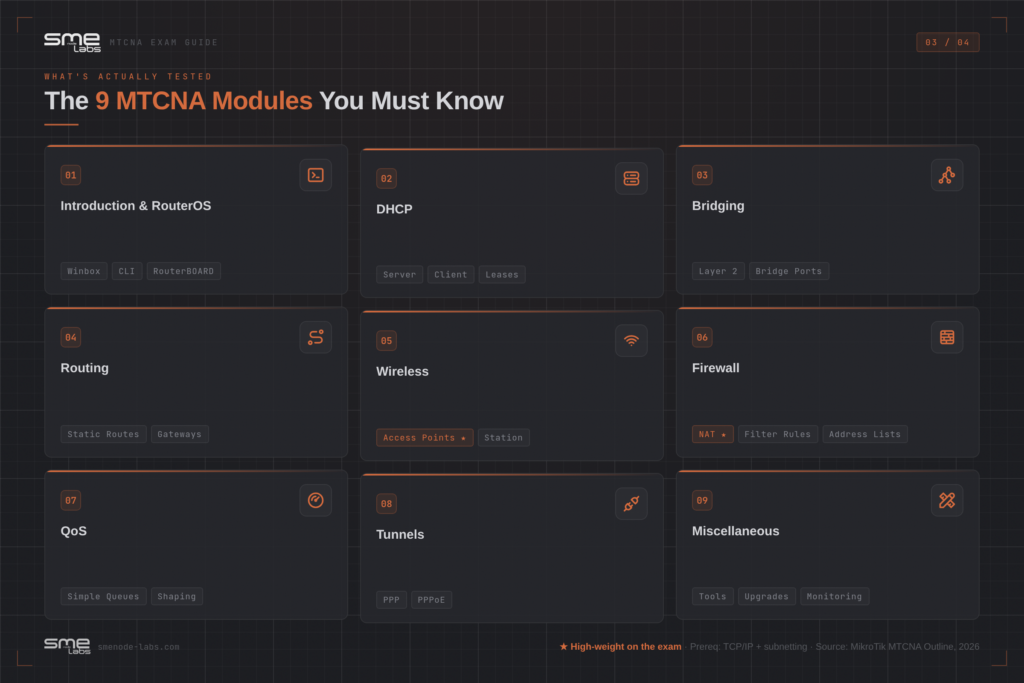Click the 07 number badge
The width and height of the screenshot is (1024, 683).
click(x=71, y=500)
